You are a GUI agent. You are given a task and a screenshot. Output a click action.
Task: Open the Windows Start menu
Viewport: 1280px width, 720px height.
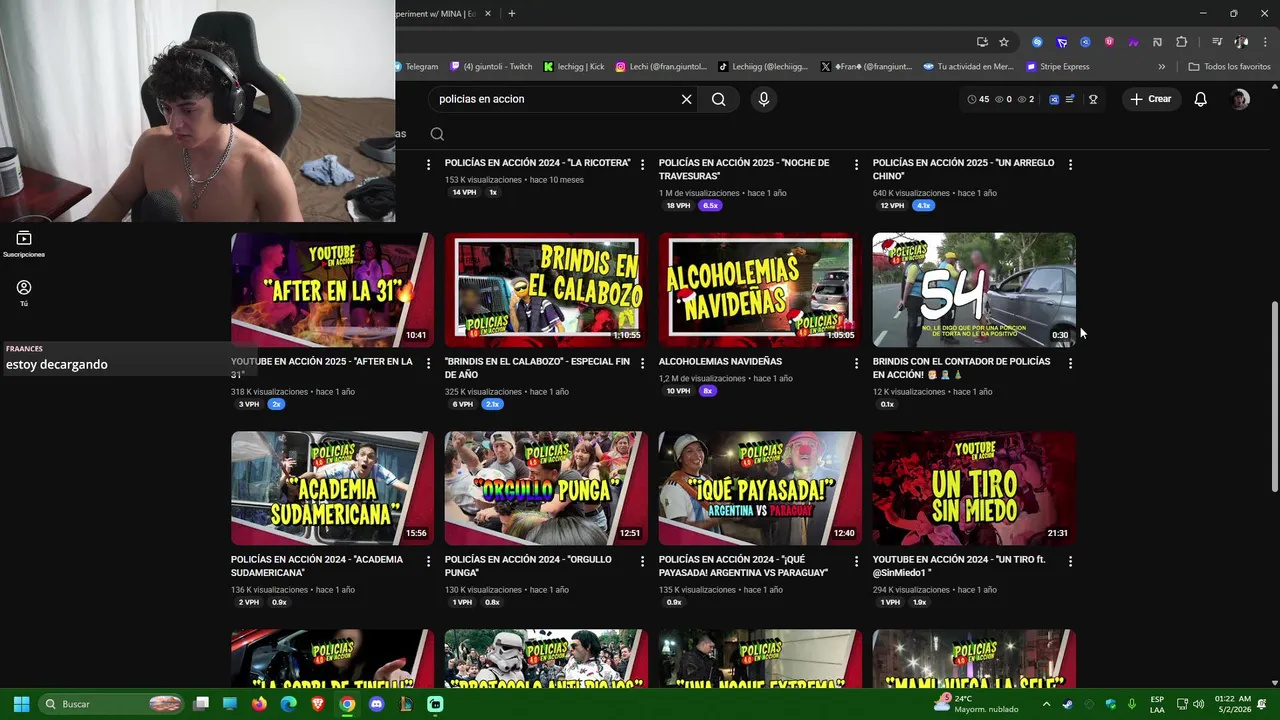21,704
